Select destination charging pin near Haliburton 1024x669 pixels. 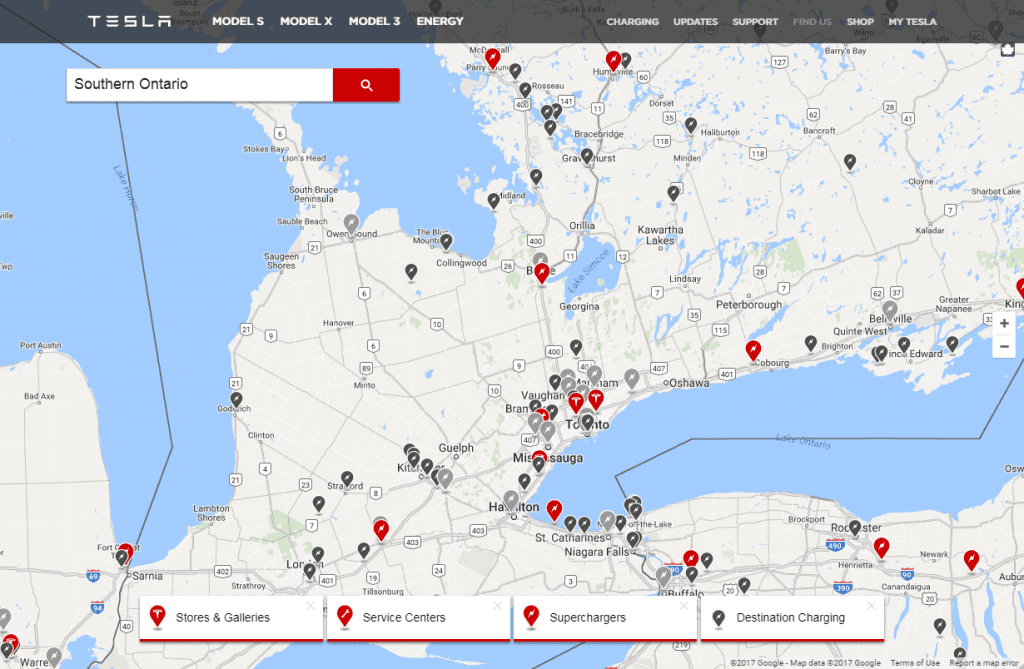pos(691,124)
